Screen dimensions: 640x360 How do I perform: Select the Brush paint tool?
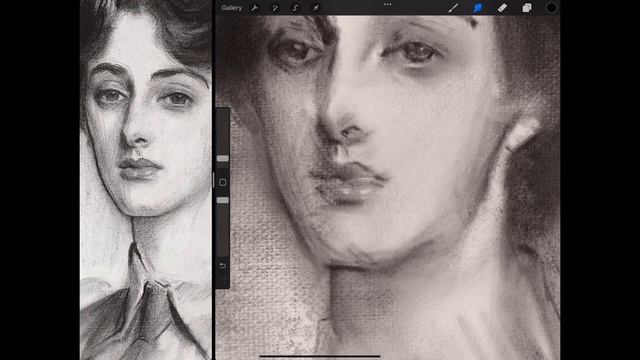pos(453,8)
